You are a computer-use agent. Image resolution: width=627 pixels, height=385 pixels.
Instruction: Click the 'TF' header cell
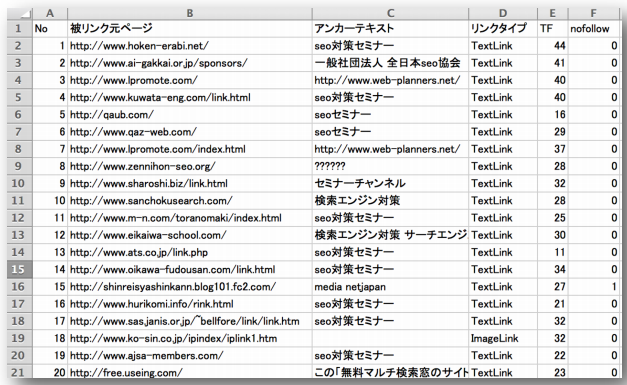(x=553, y=28)
